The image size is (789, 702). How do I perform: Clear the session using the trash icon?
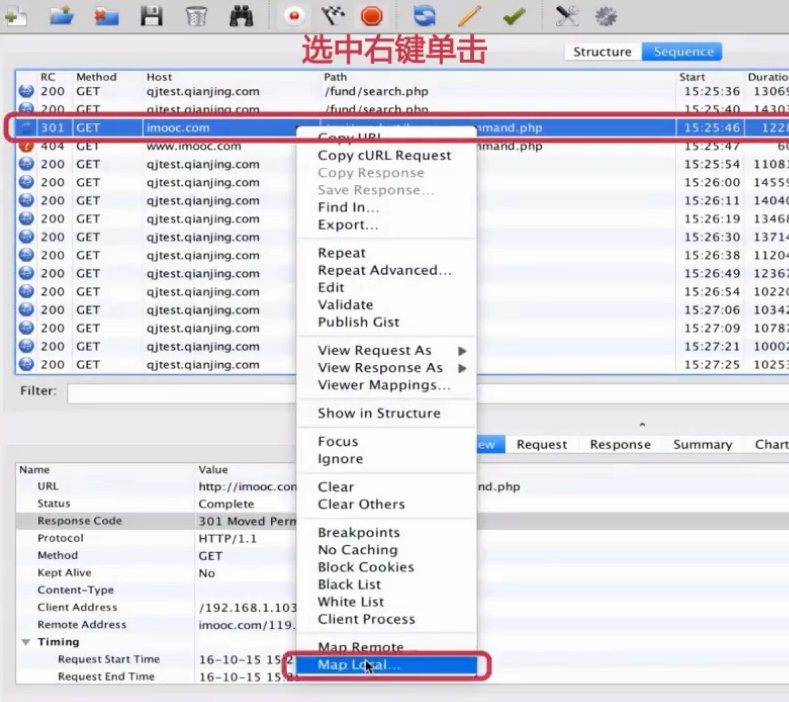click(x=196, y=17)
